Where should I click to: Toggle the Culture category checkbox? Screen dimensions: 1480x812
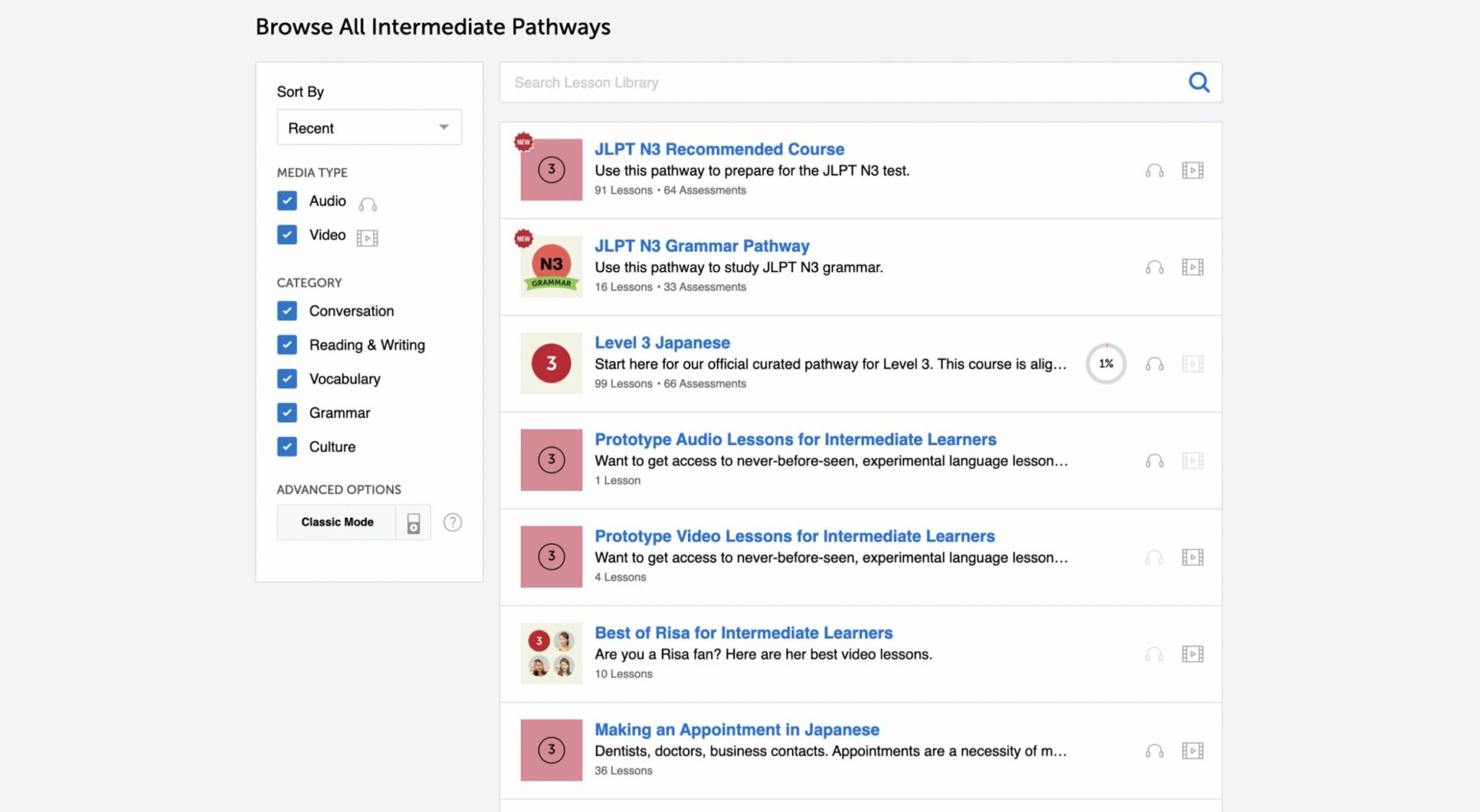point(287,446)
